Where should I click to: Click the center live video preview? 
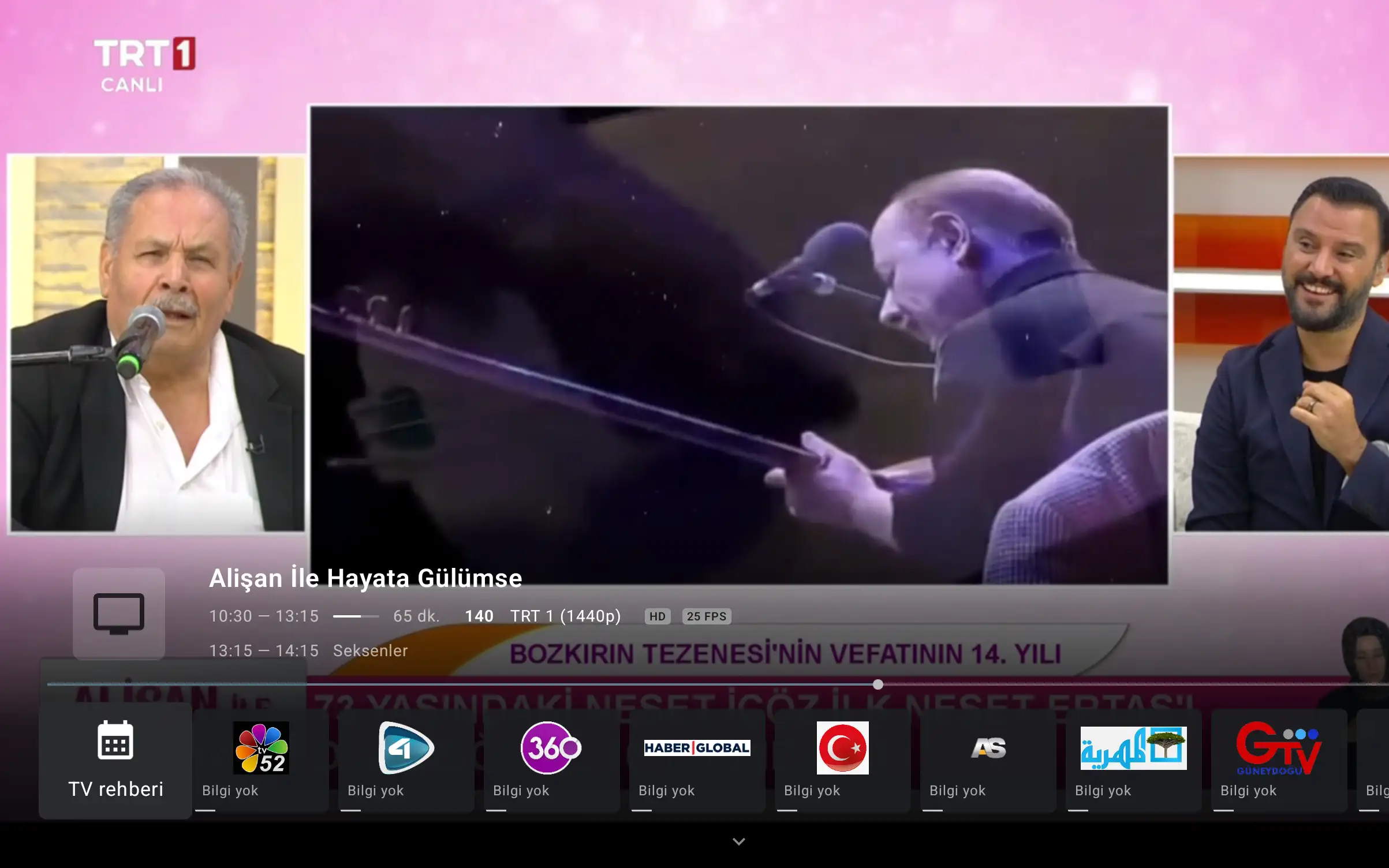pyautogui.click(x=739, y=345)
